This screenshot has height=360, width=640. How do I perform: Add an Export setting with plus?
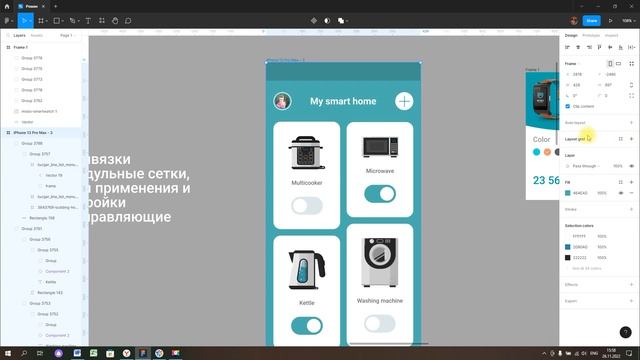tap(631, 301)
